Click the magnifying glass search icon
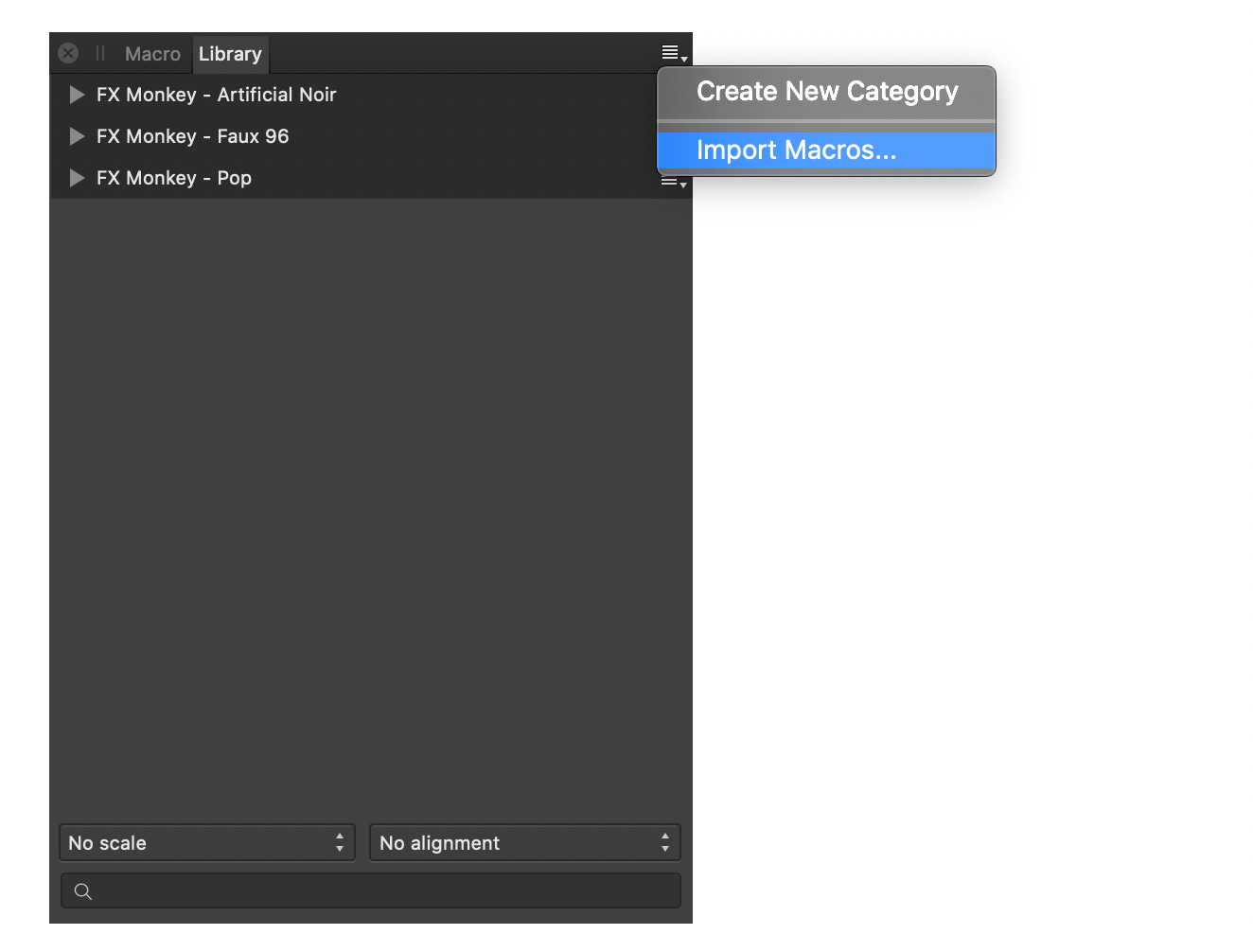1253x952 pixels. pos(83,890)
